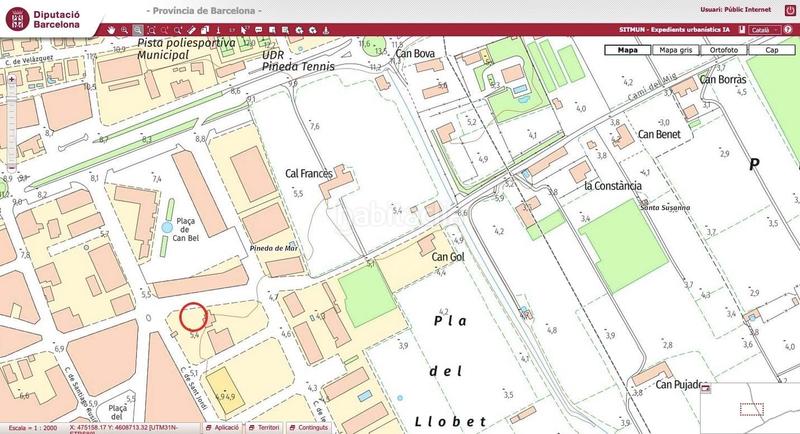
Task: Open the Aplicació tab at bottom
Action: coord(222,427)
